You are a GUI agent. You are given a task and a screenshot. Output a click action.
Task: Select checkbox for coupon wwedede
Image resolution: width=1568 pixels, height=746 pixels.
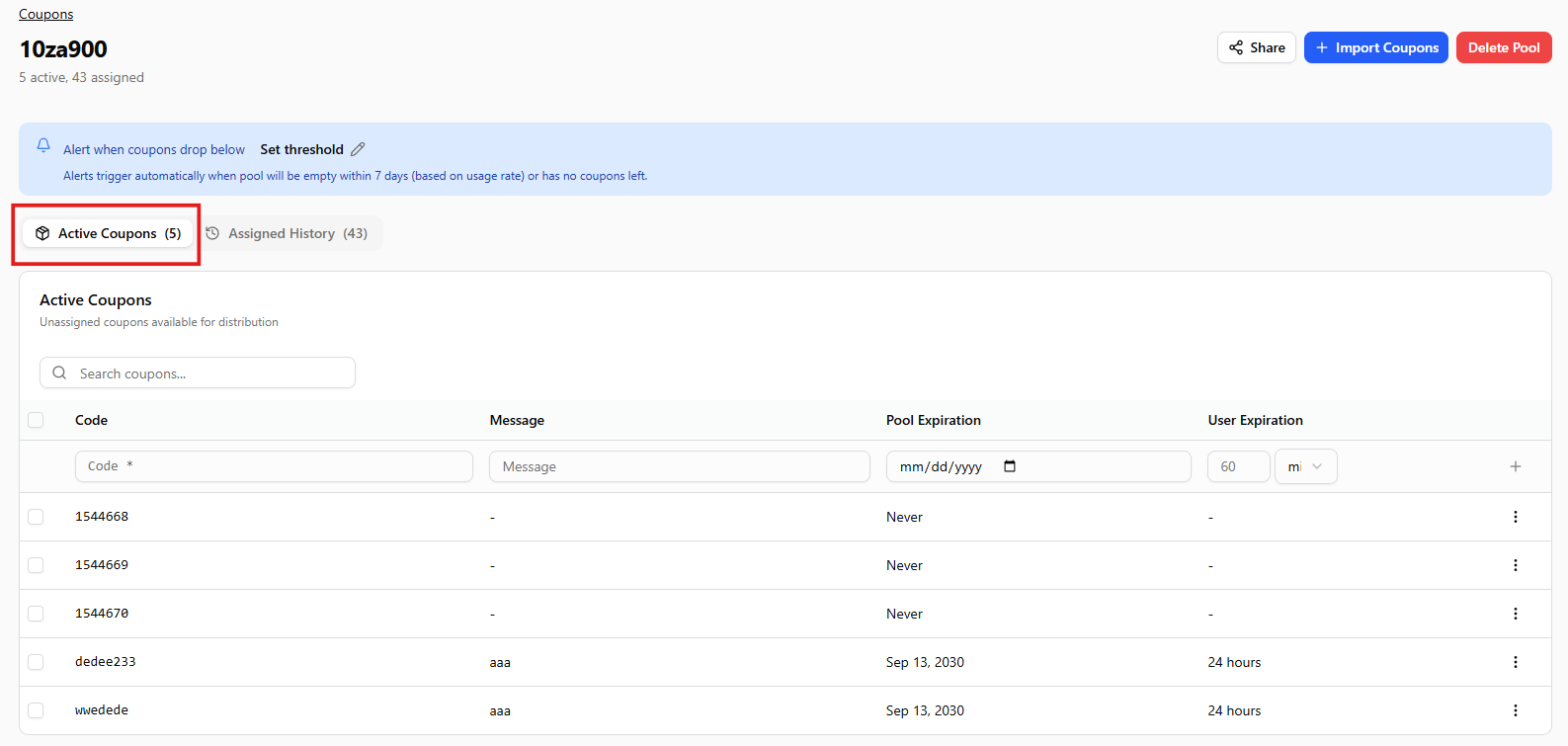point(36,710)
